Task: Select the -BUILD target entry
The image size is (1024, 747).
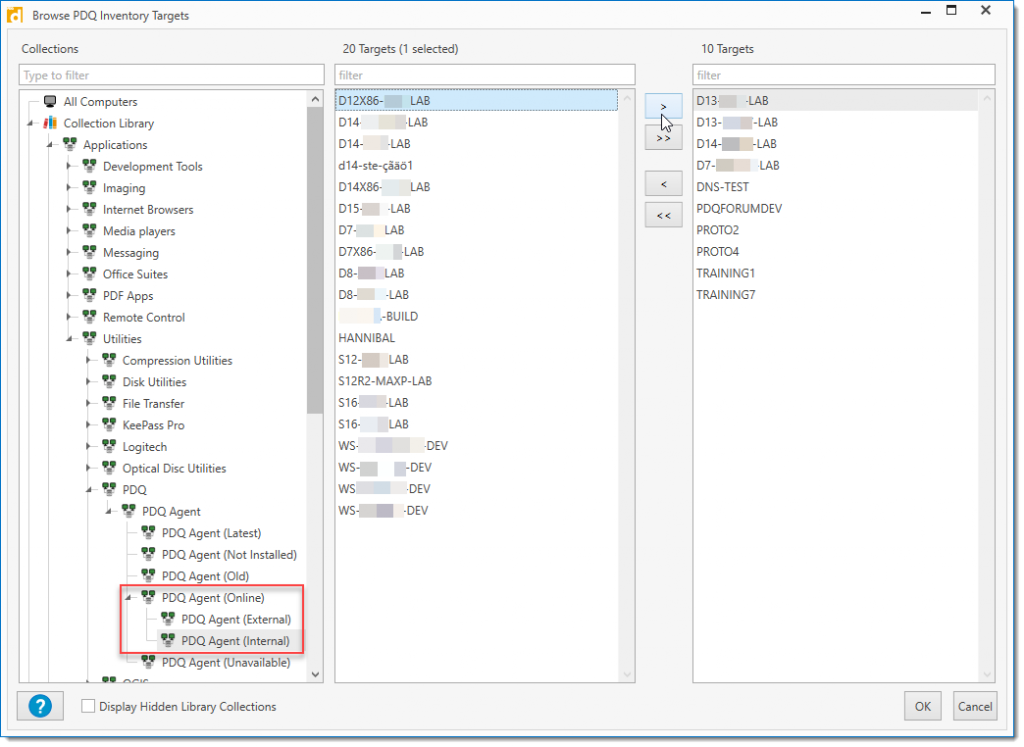Action: (378, 316)
